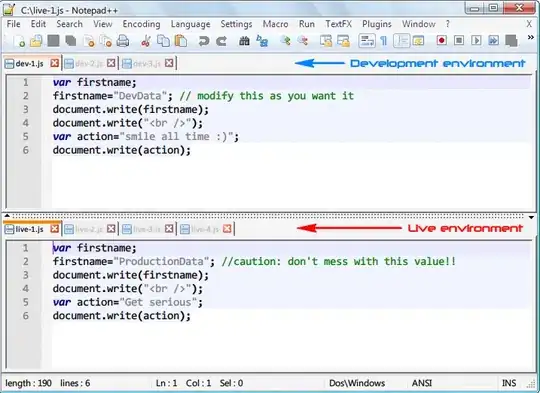Image resolution: width=540 pixels, height=393 pixels.
Task: Click the Open file folder icon
Action: click(36, 41)
